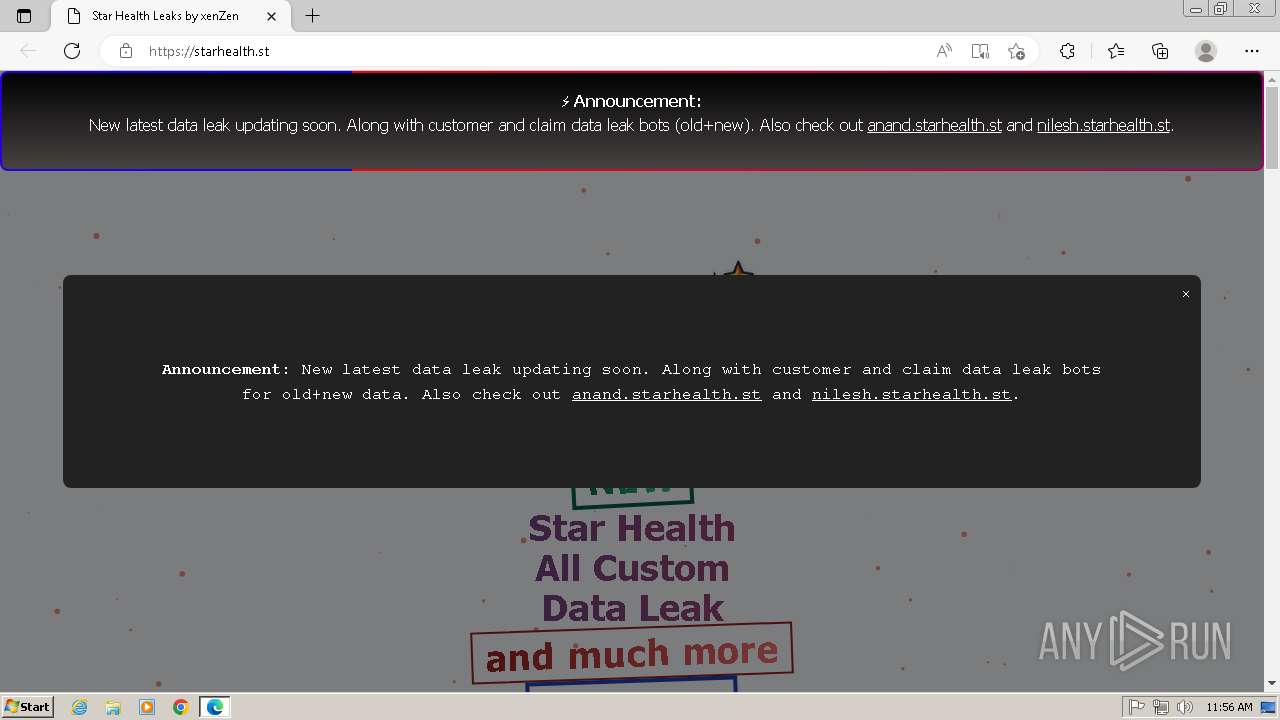The width and height of the screenshot is (1280, 720).
Task: Click the 'and much more' stamp text
Action: point(631,654)
